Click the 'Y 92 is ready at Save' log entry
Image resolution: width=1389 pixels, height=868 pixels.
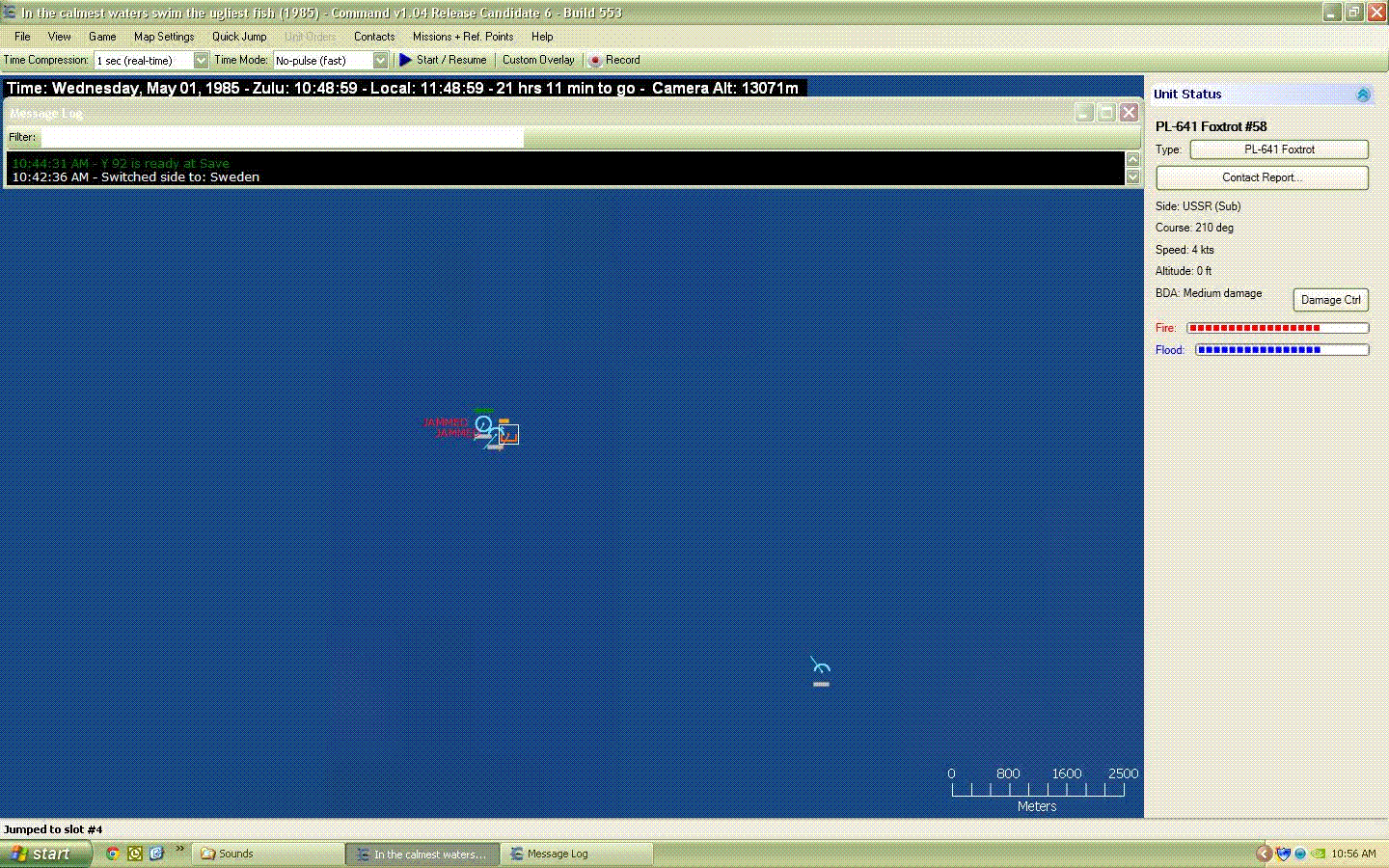click(121, 163)
